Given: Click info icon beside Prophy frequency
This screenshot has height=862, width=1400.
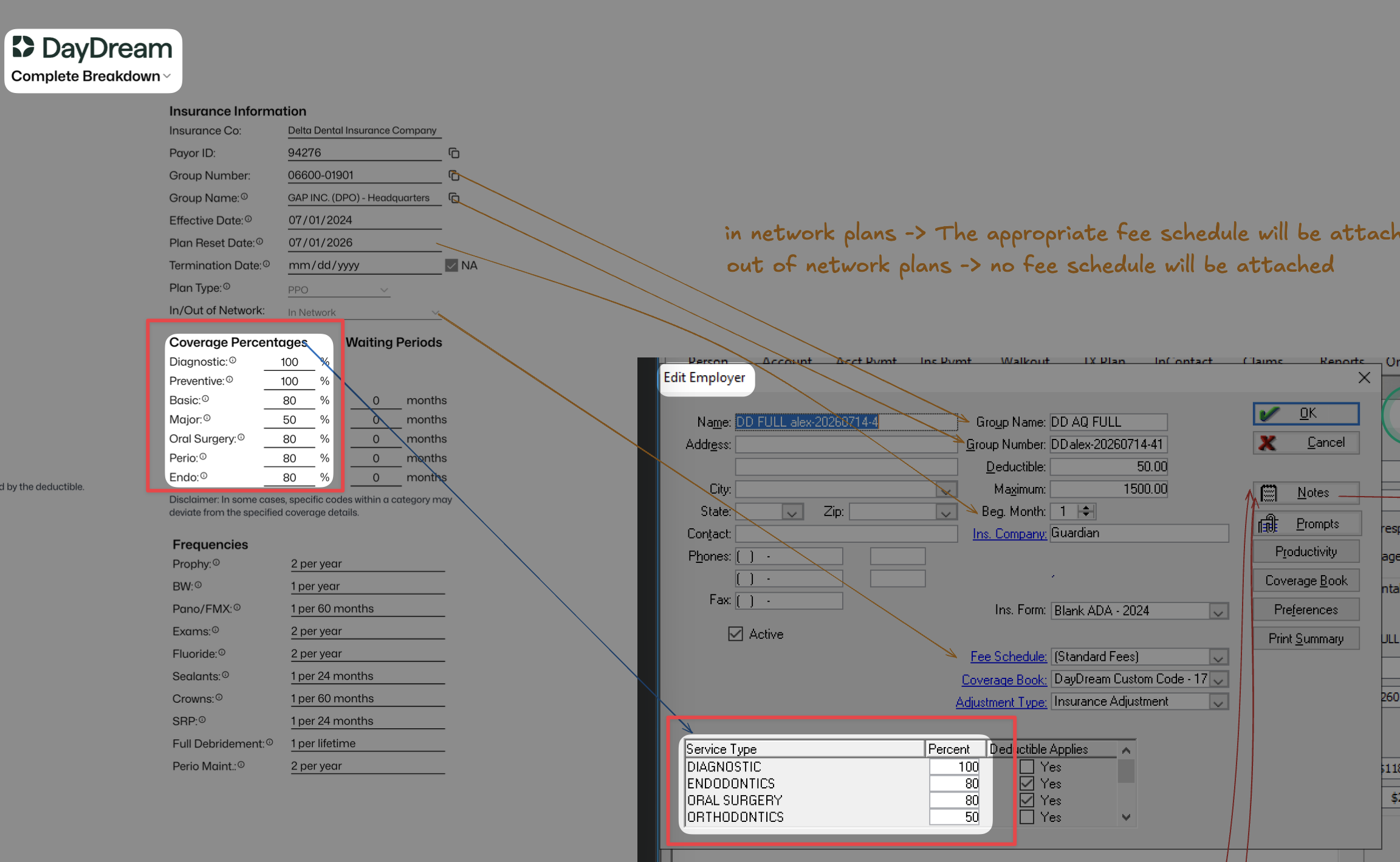Looking at the screenshot, I should click(x=216, y=563).
